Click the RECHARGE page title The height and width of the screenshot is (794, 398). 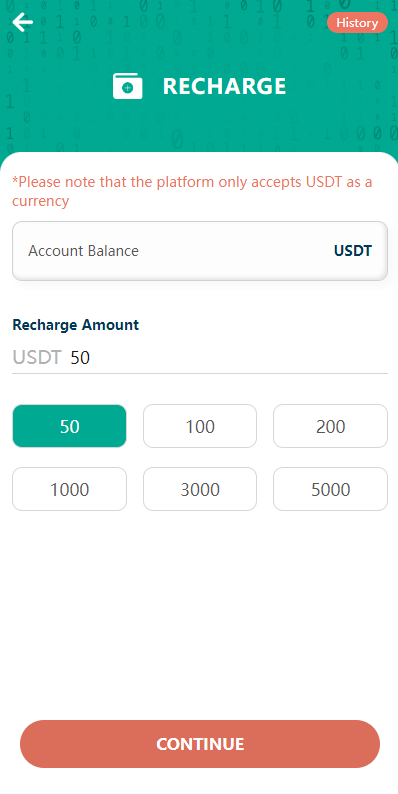click(x=224, y=87)
